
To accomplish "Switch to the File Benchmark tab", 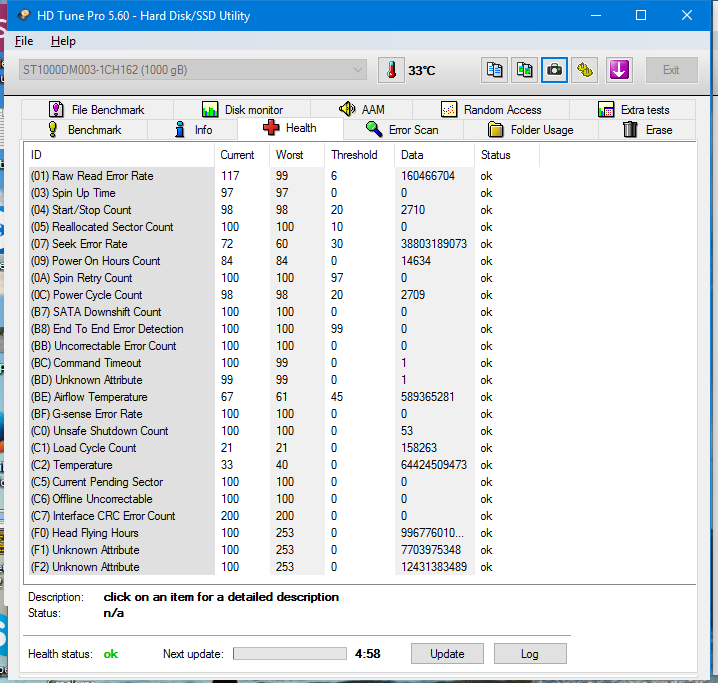I will pos(97,110).
